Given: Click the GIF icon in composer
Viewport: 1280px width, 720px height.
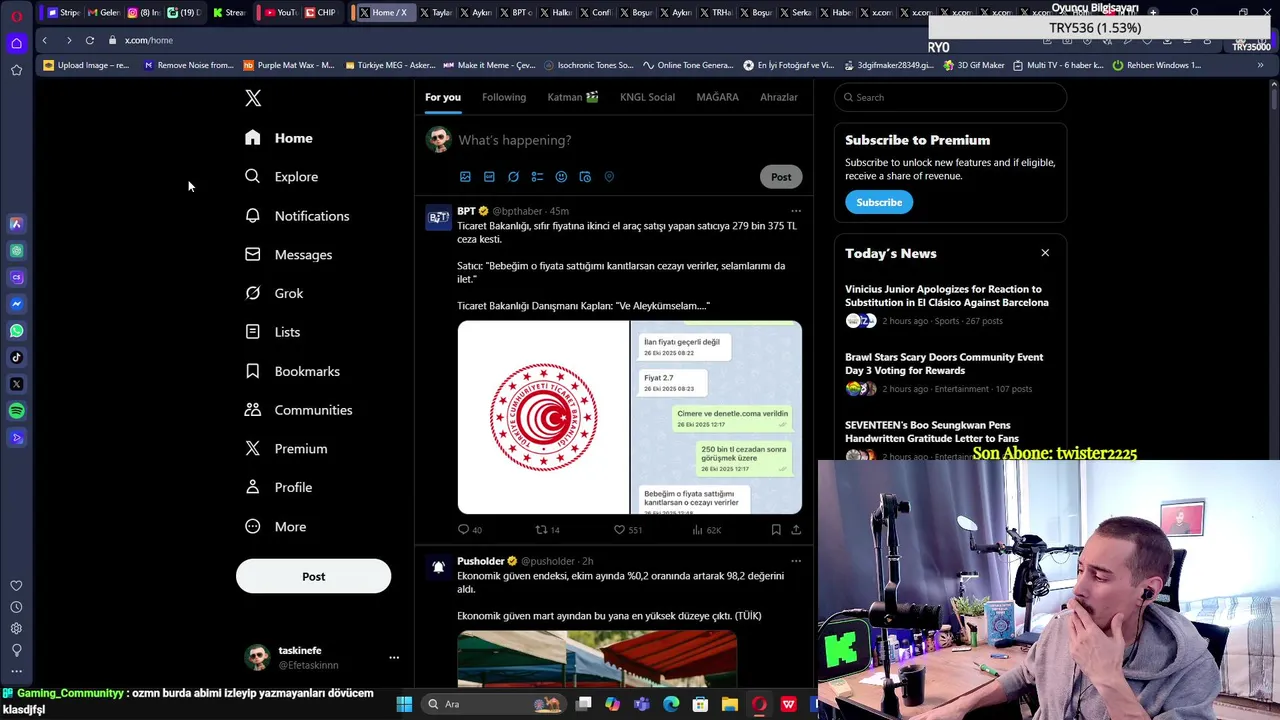Looking at the screenshot, I should click(489, 177).
